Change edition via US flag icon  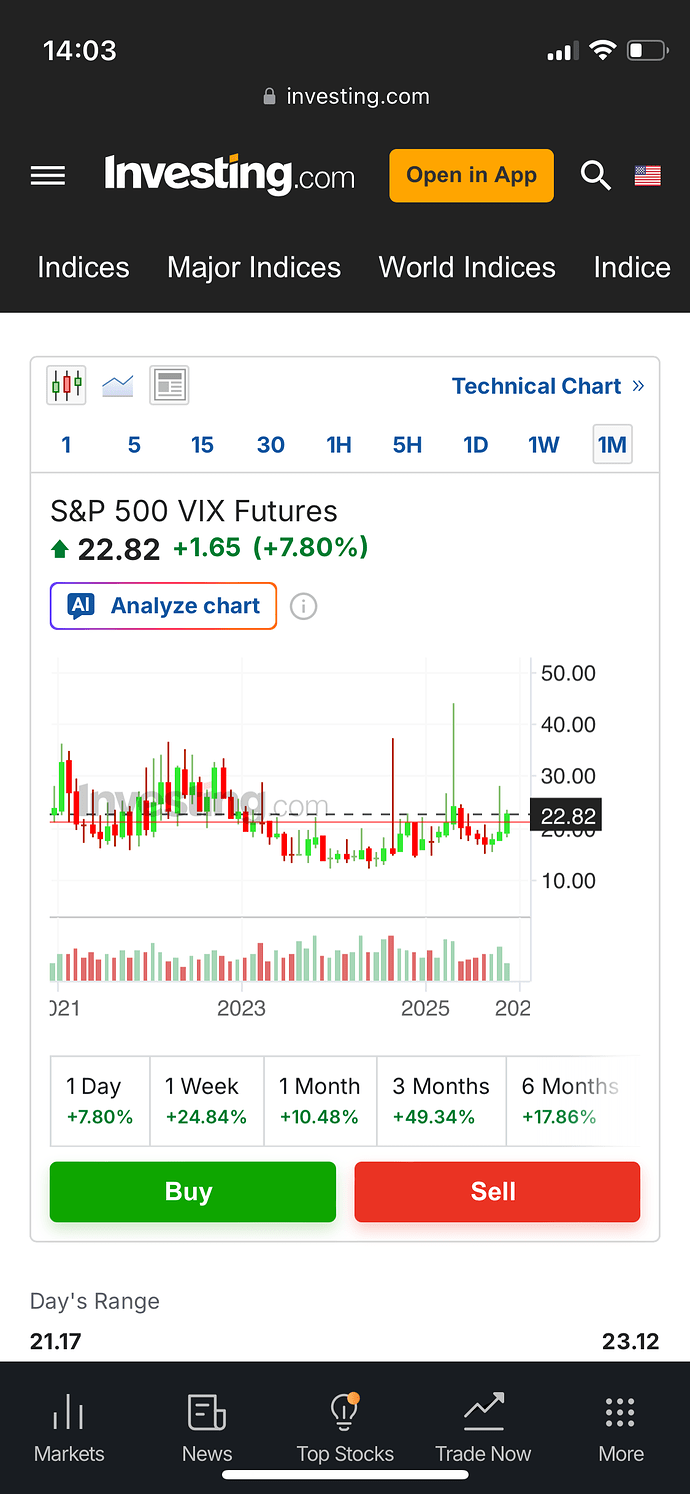648,176
